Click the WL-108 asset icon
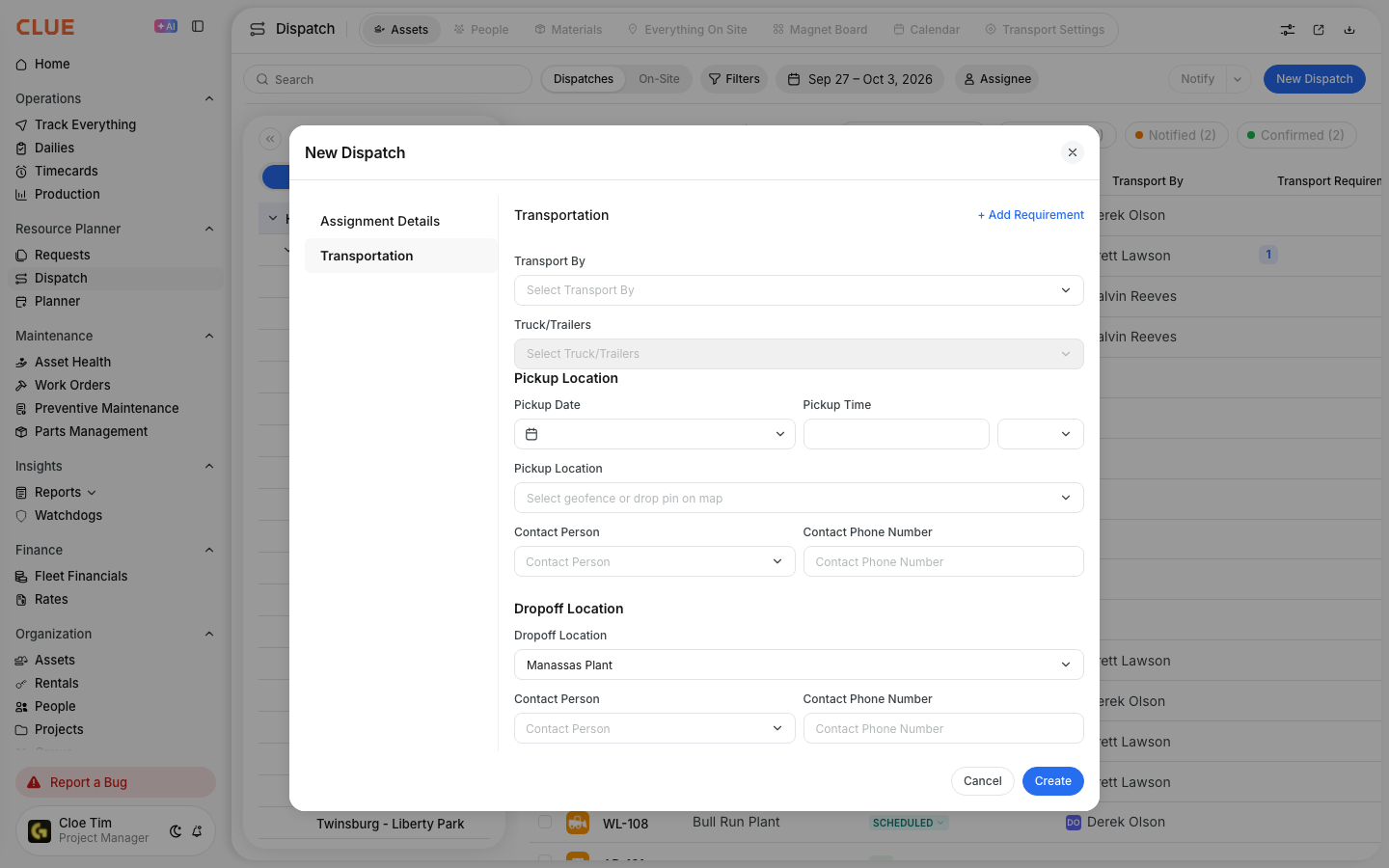The image size is (1389, 868). (578, 824)
